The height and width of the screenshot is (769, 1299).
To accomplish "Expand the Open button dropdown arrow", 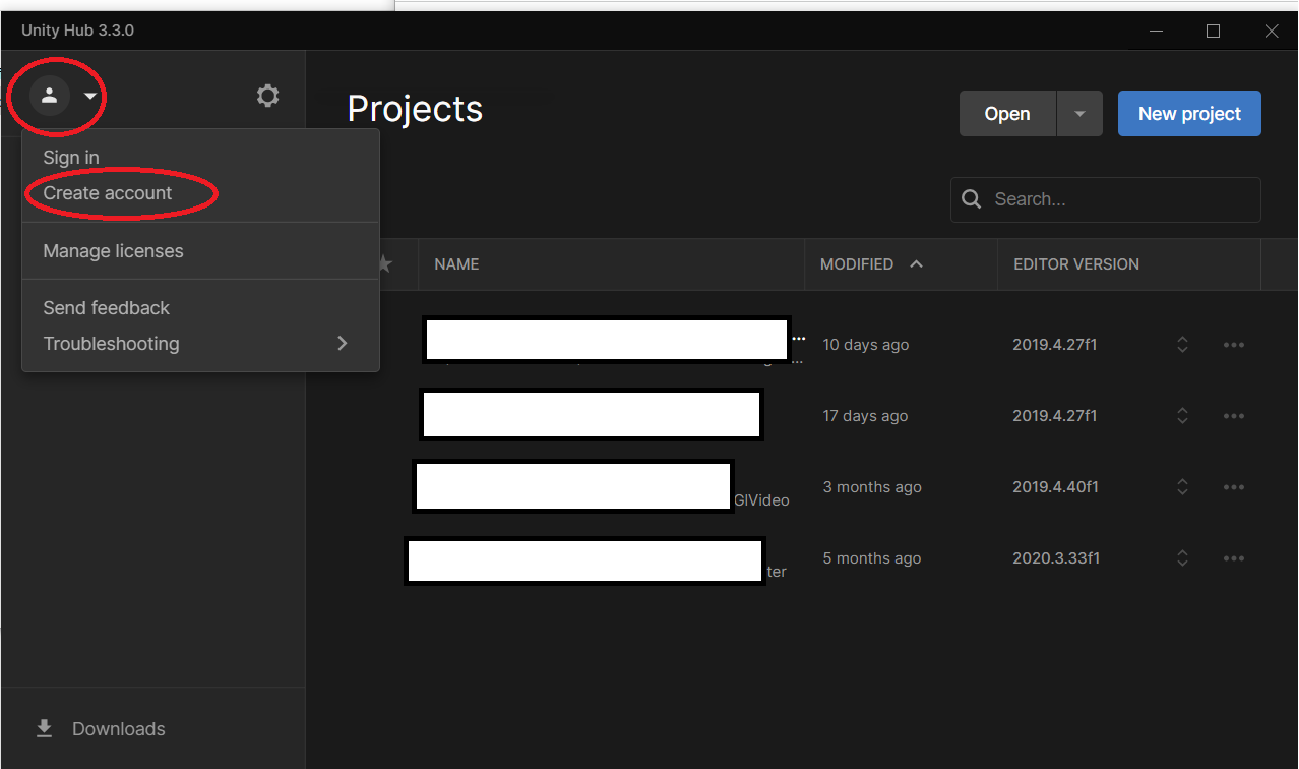I will 1080,114.
